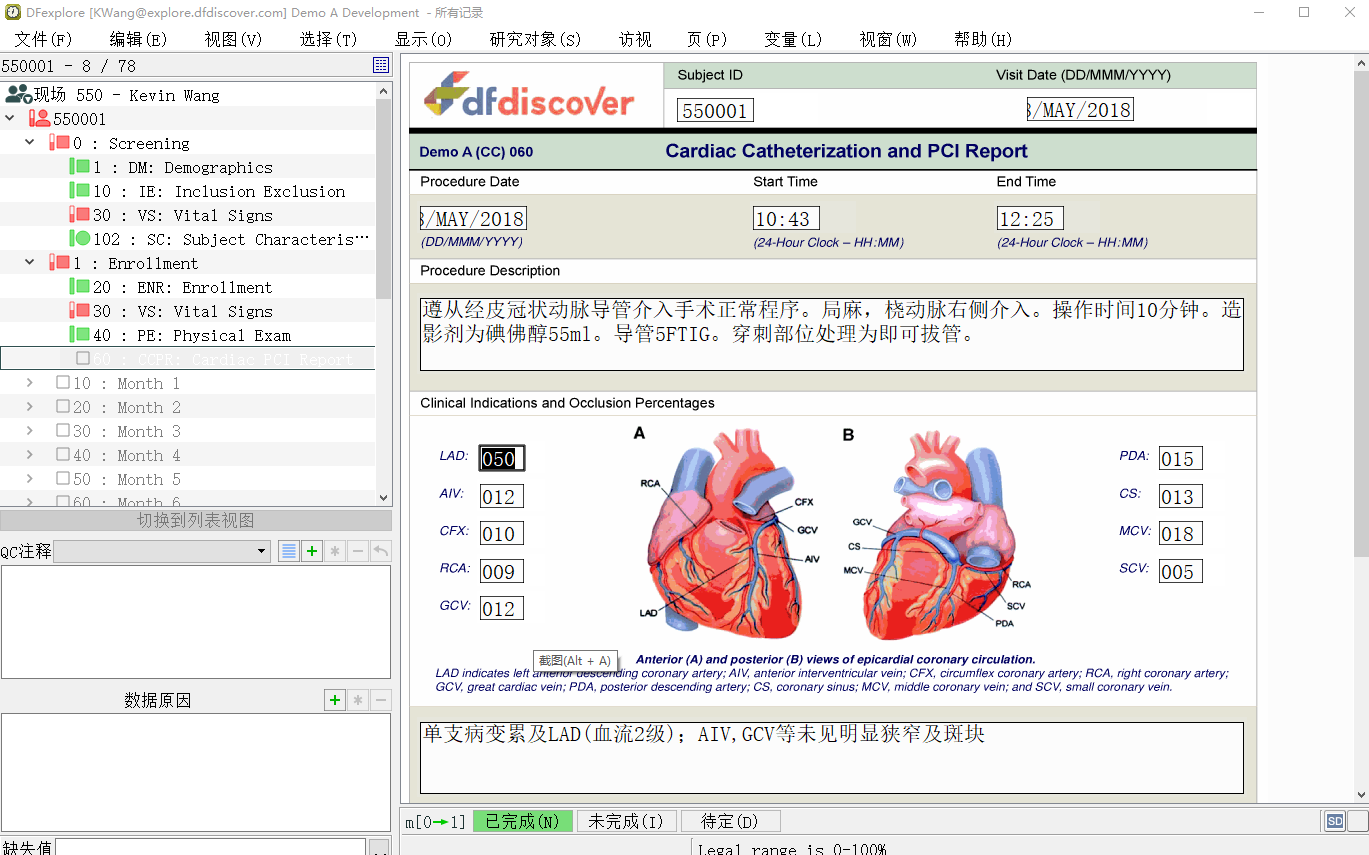Click the red status icon of Enrollment's VS: Vital Signs

(79, 311)
